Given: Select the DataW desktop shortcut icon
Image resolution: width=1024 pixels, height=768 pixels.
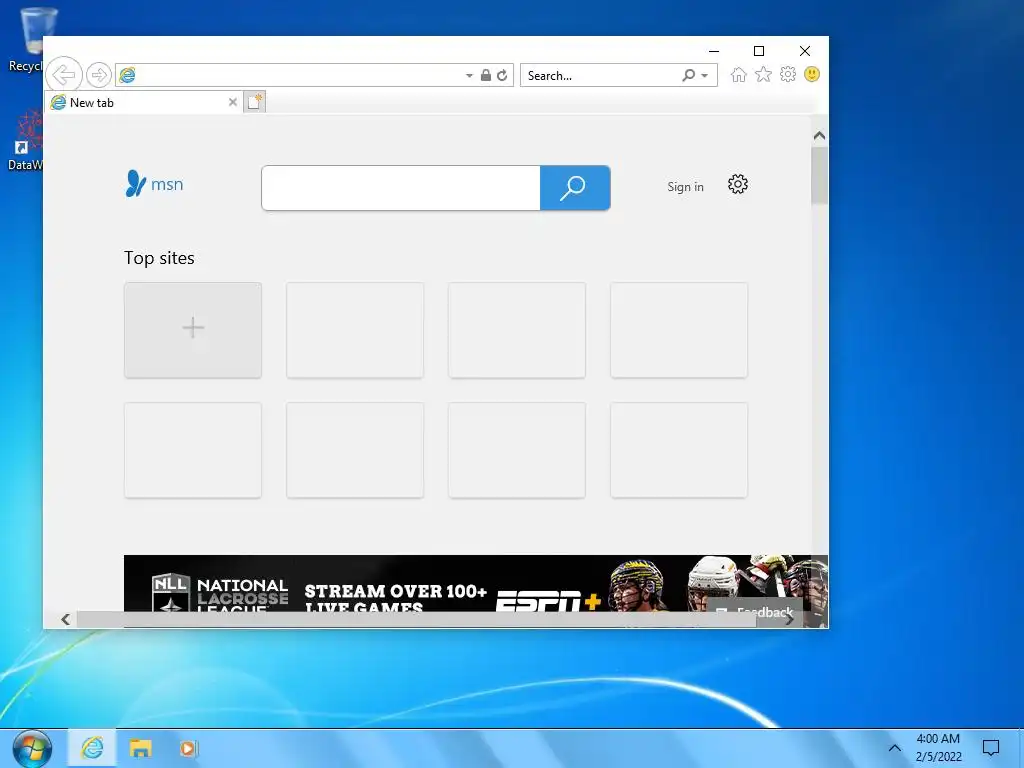Looking at the screenshot, I should (x=25, y=140).
